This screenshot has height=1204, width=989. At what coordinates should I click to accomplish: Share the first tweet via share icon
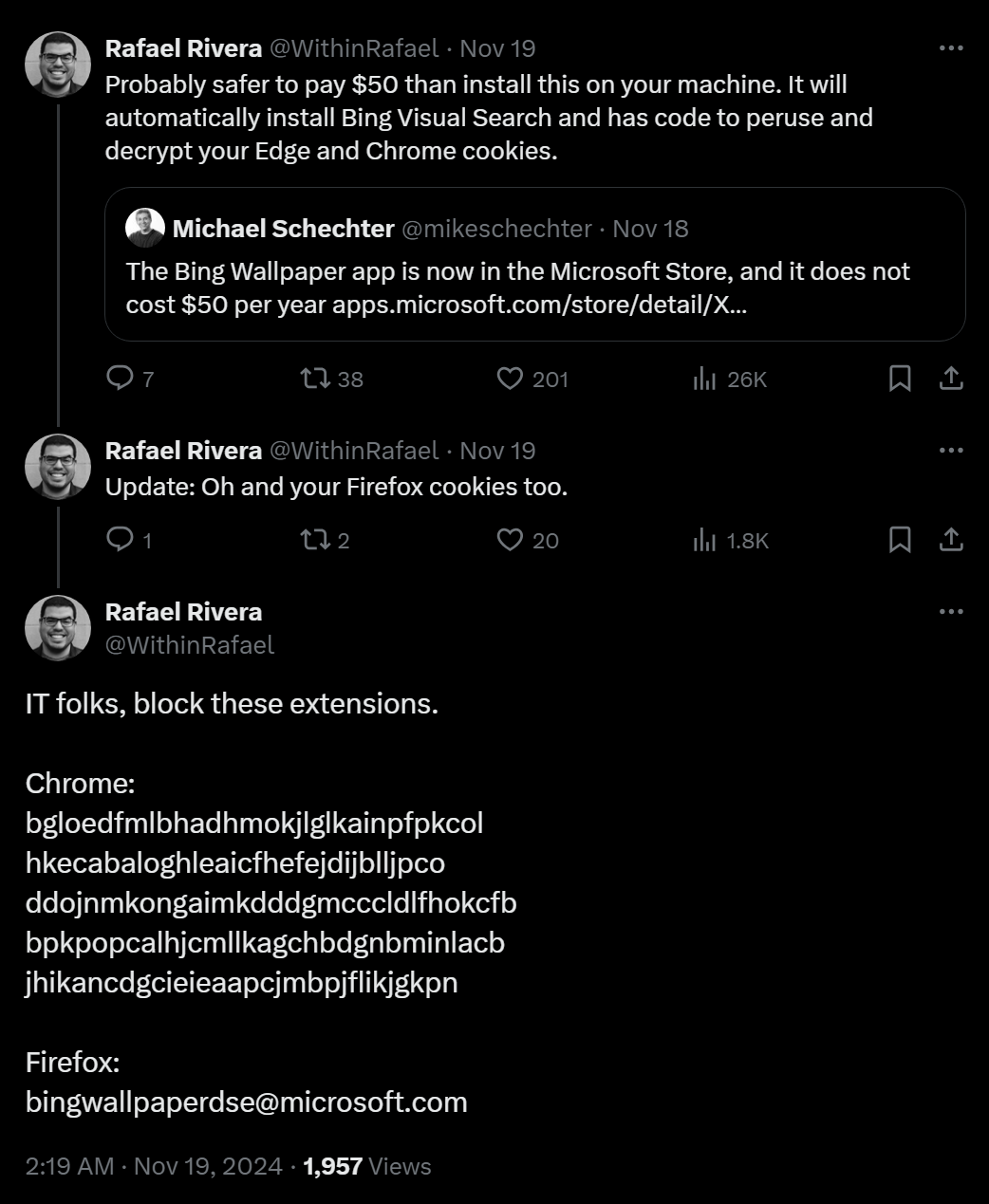tap(951, 379)
